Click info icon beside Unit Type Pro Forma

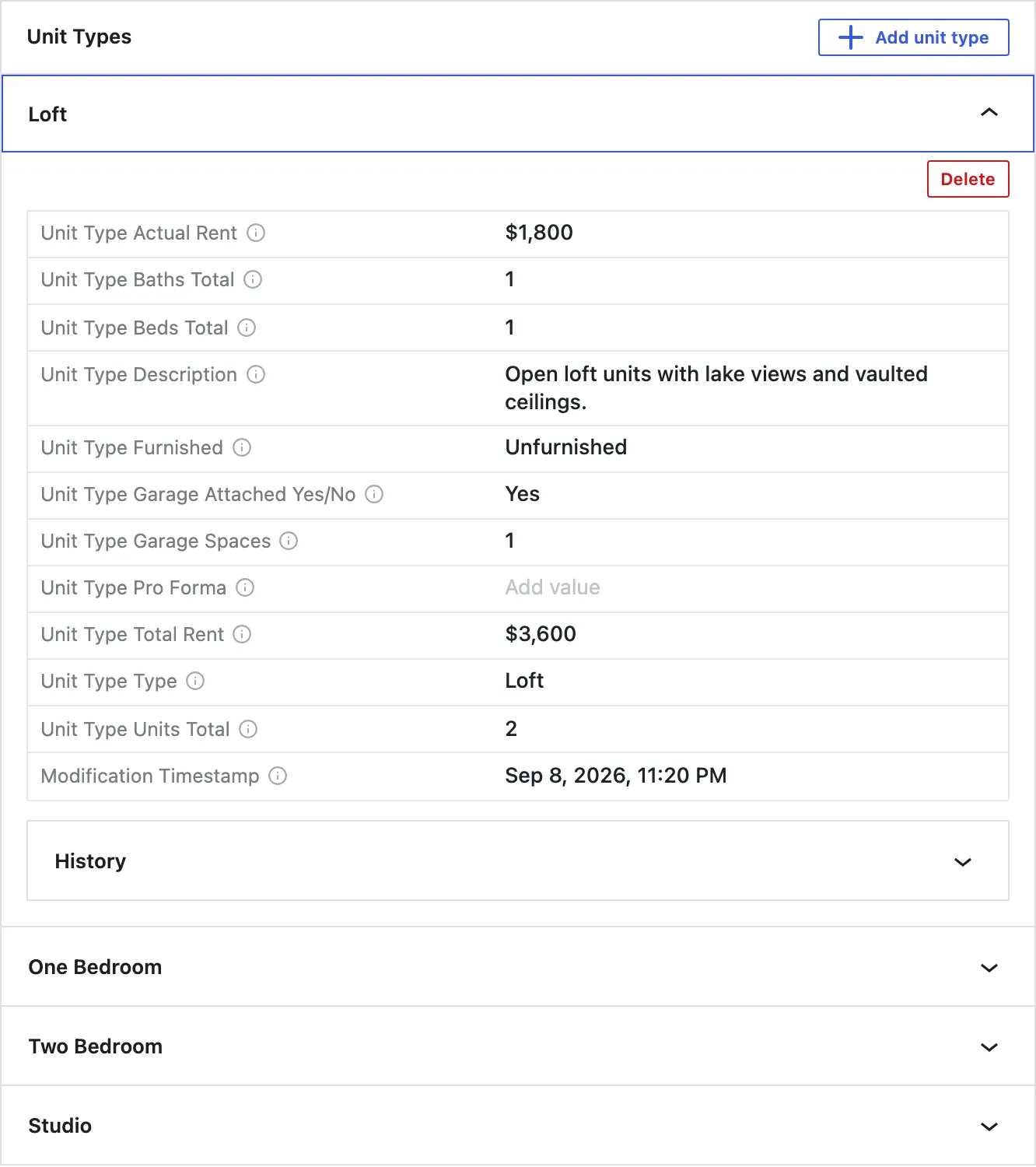pyautogui.click(x=245, y=588)
